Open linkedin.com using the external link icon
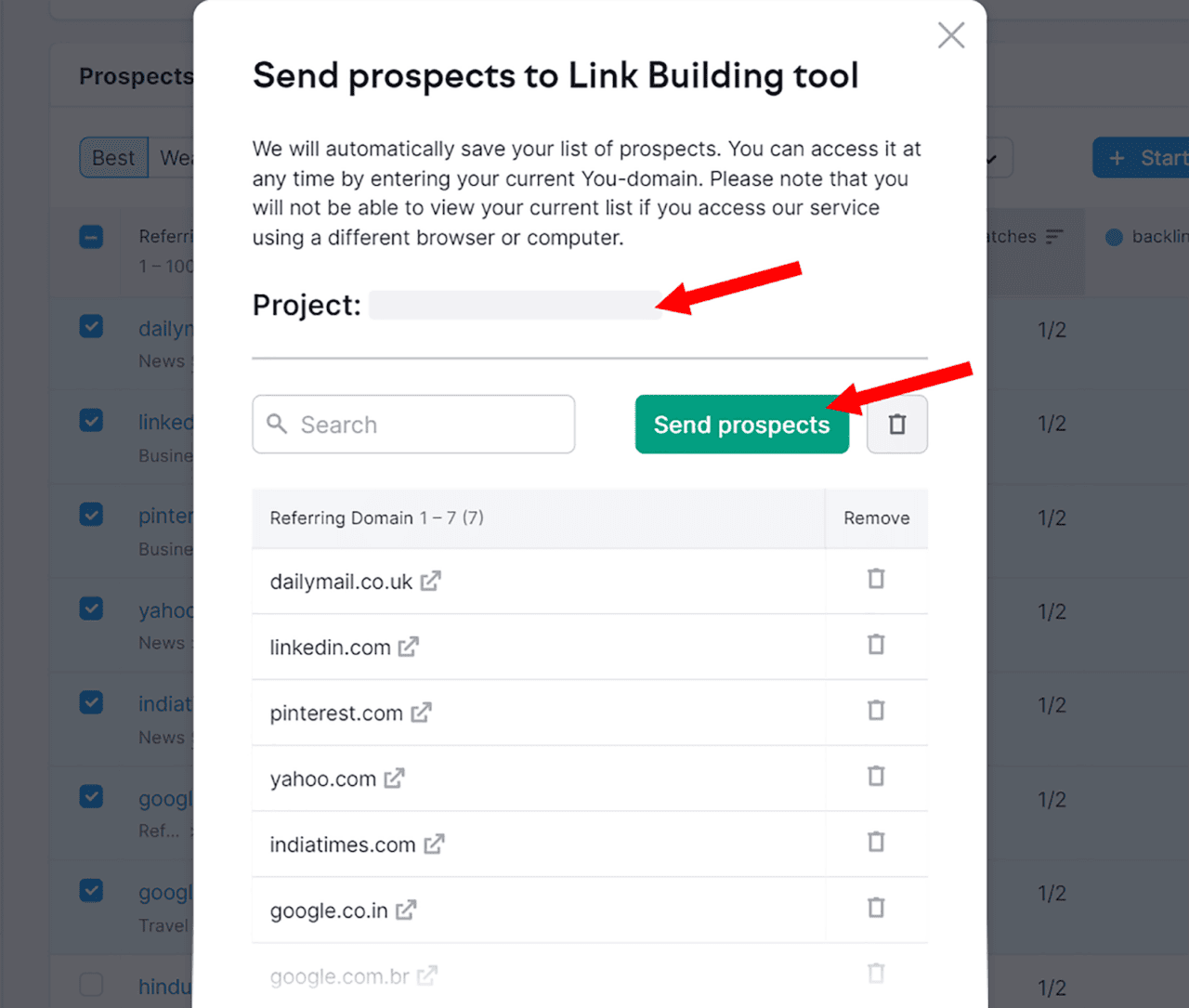Image resolution: width=1189 pixels, height=1008 pixels. coord(410,647)
